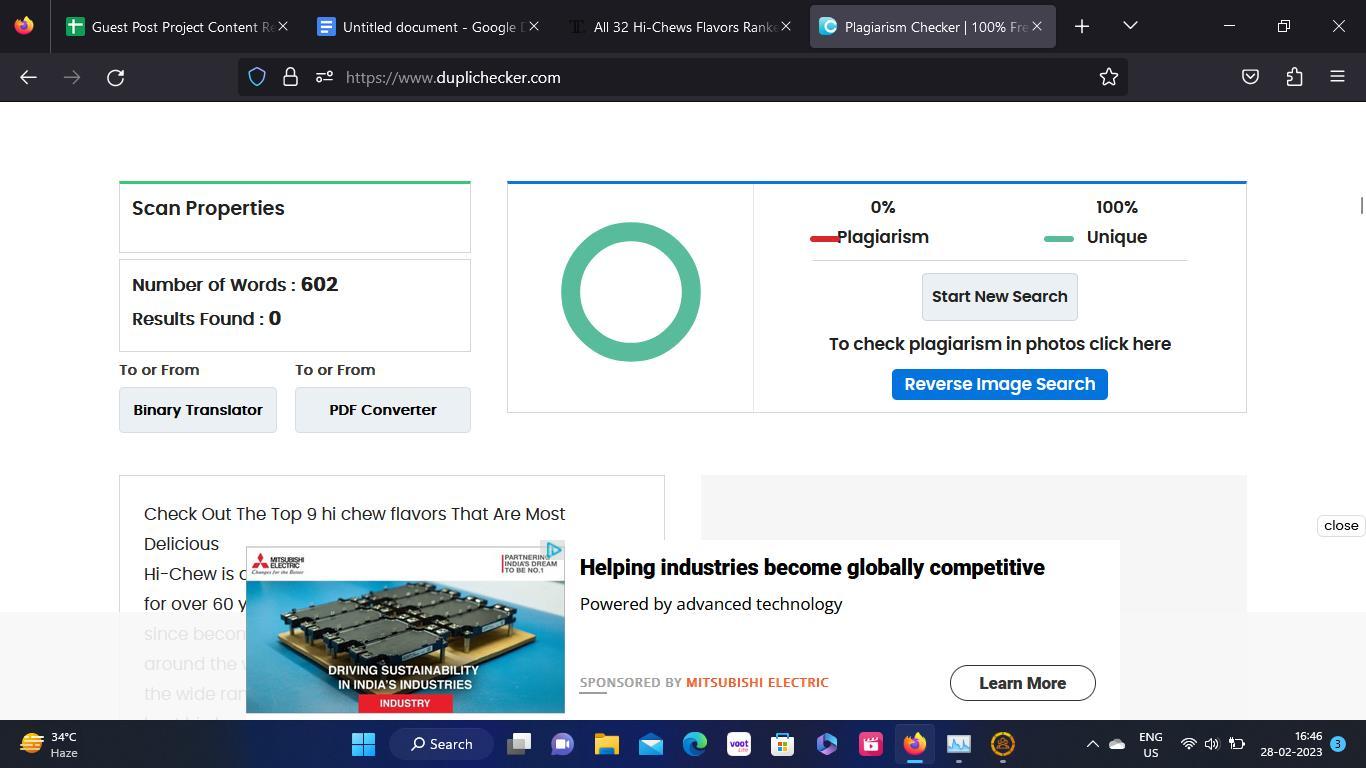This screenshot has width=1366, height=768.
Task: Close the Guest Post Project Content tab
Action: 283,27
